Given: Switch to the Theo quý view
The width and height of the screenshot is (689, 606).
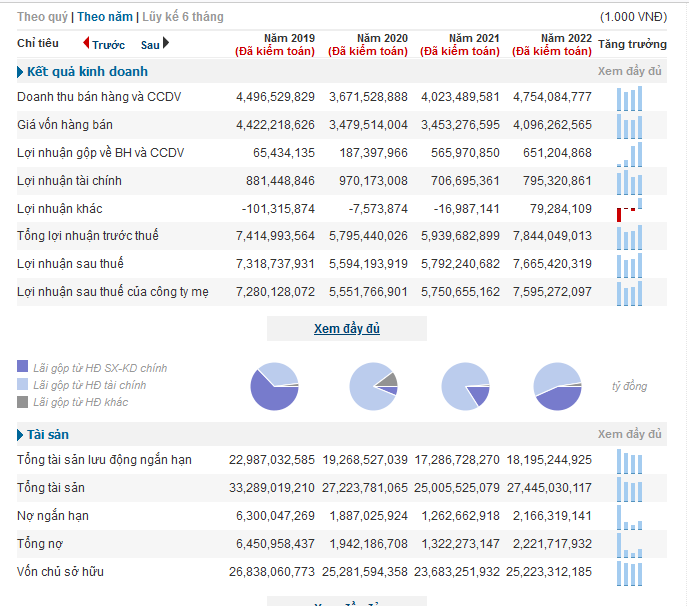Looking at the screenshot, I should 42,17.
